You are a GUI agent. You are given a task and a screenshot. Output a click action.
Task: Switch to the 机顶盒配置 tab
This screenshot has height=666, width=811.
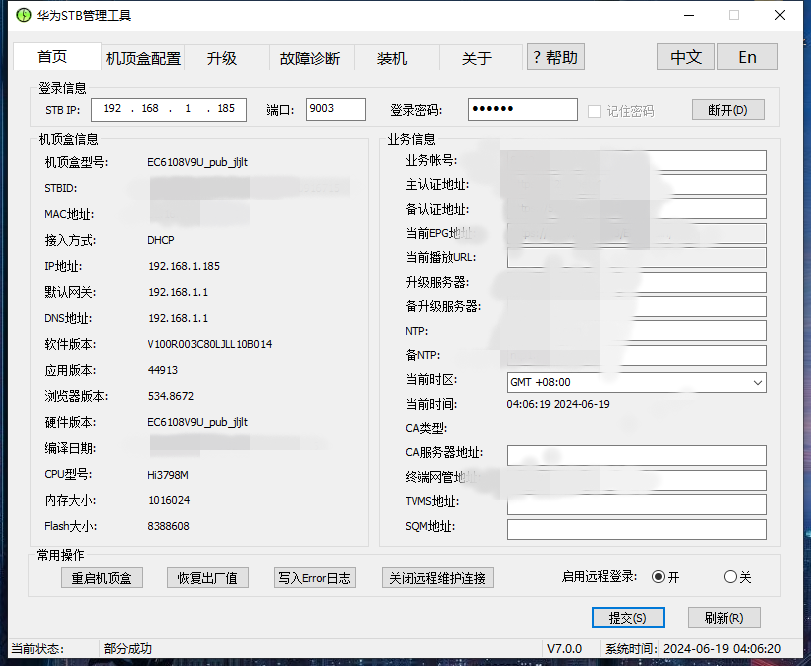pos(144,58)
